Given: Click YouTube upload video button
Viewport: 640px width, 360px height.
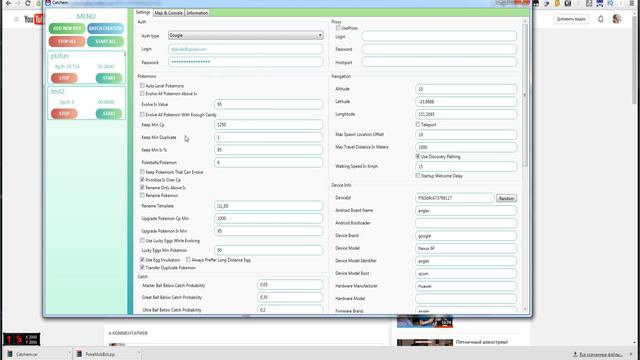Looking at the screenshot, I should (x=571, y=19).
